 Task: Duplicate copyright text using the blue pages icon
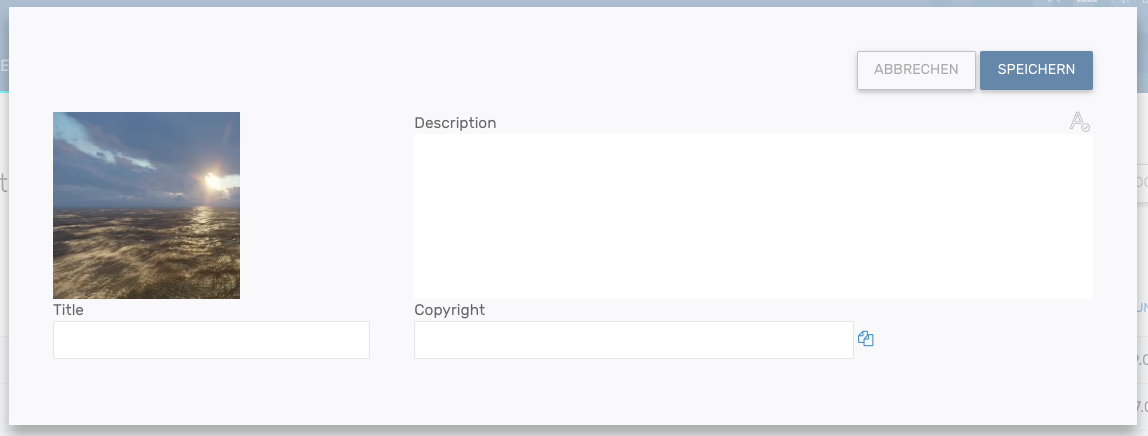(866, 339)
